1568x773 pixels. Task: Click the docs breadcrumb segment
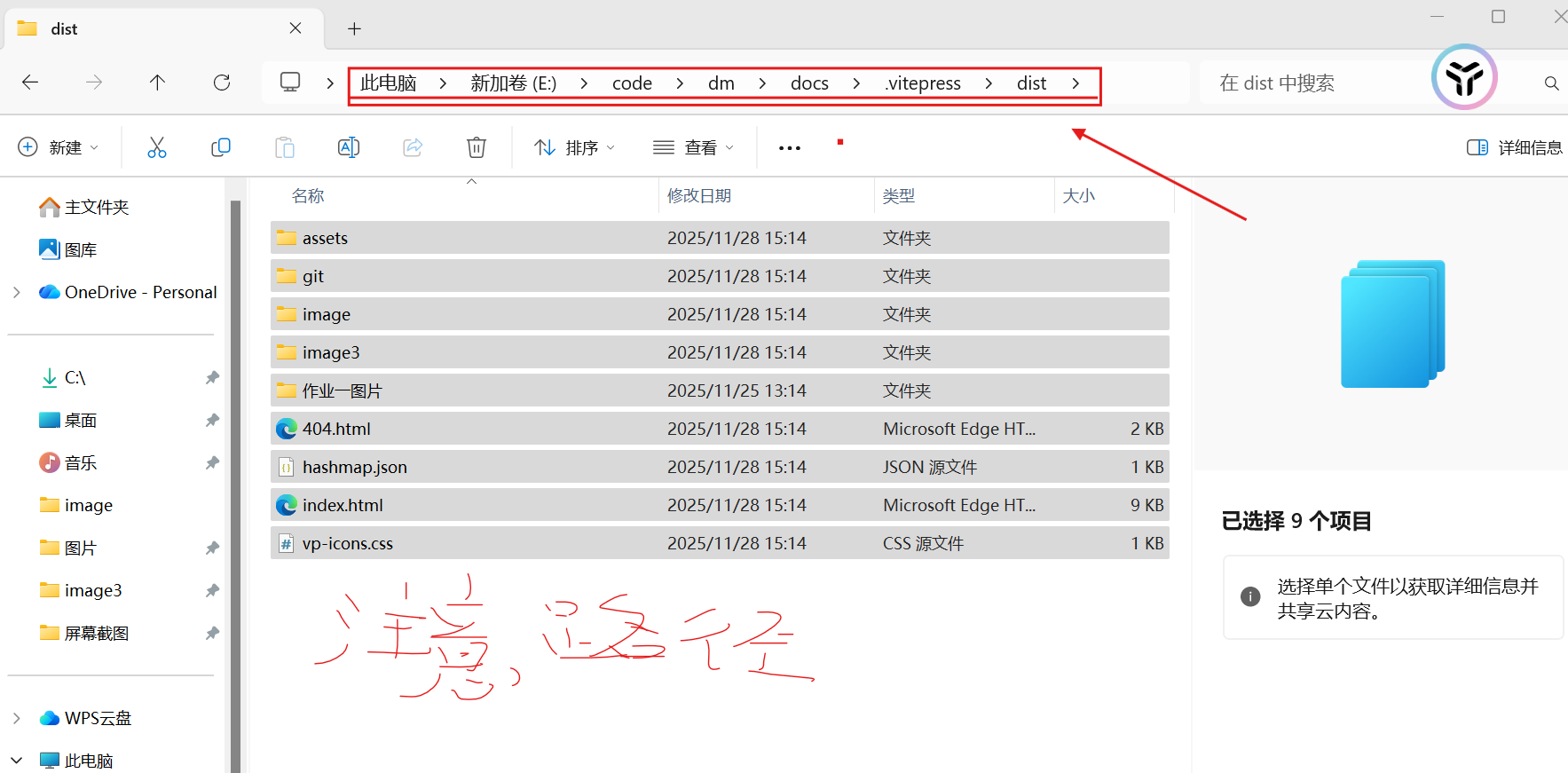tap(809, 83)
